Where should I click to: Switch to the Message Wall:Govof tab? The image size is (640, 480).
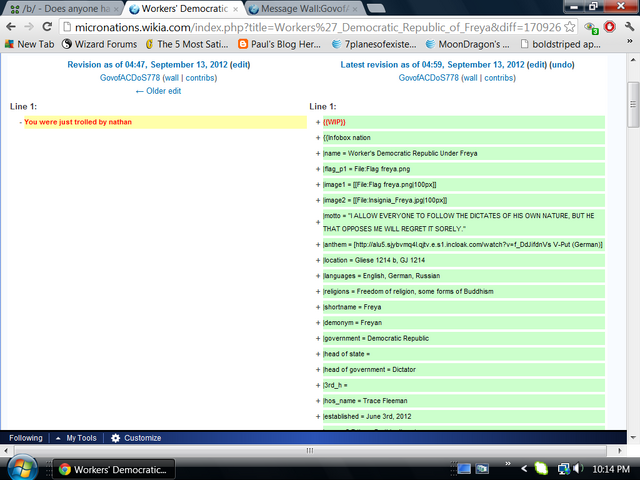coord(304,9)
